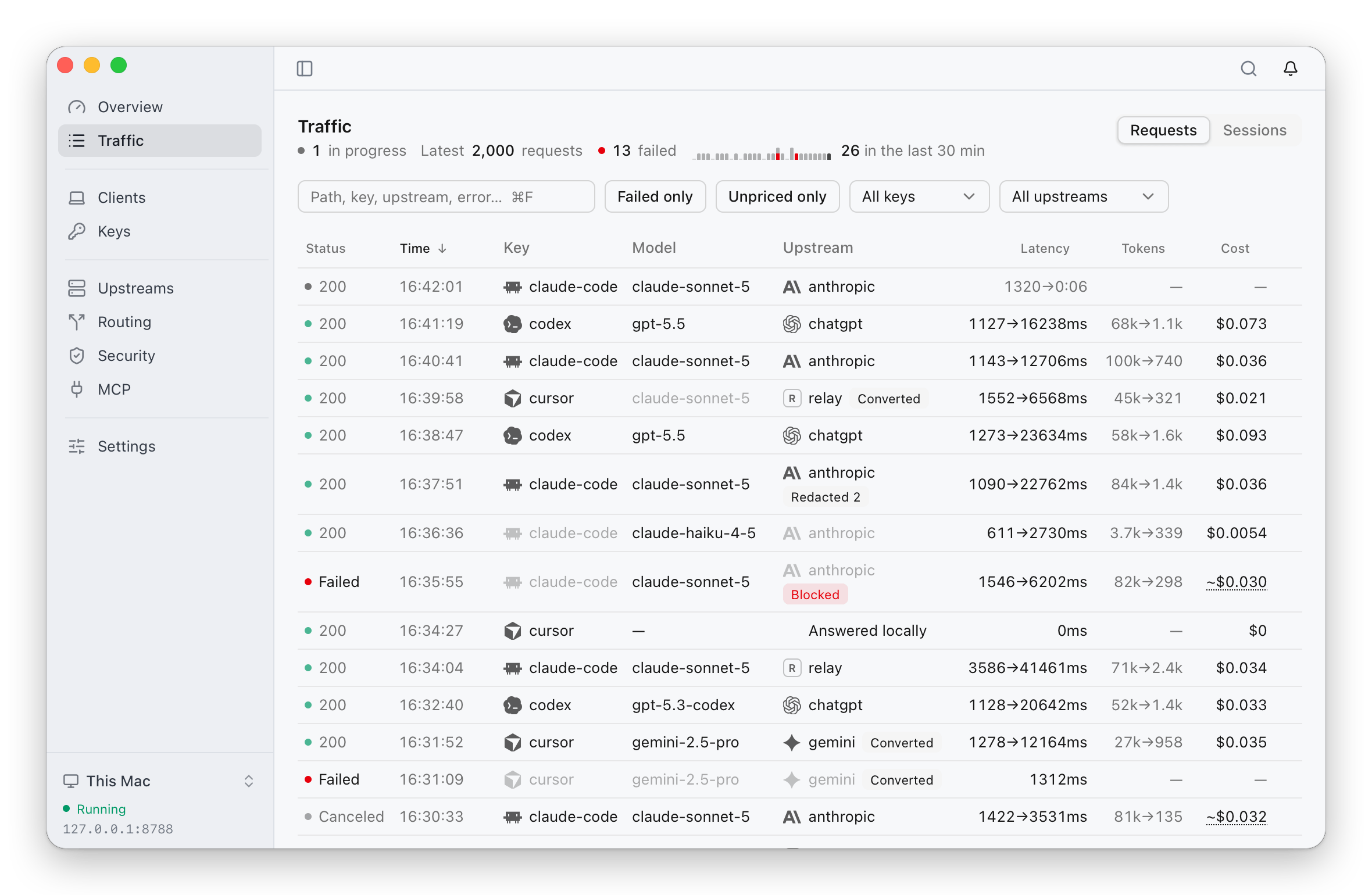Click the green Running status
Screen dimensions: 1372x895
(x=94, y=809)
